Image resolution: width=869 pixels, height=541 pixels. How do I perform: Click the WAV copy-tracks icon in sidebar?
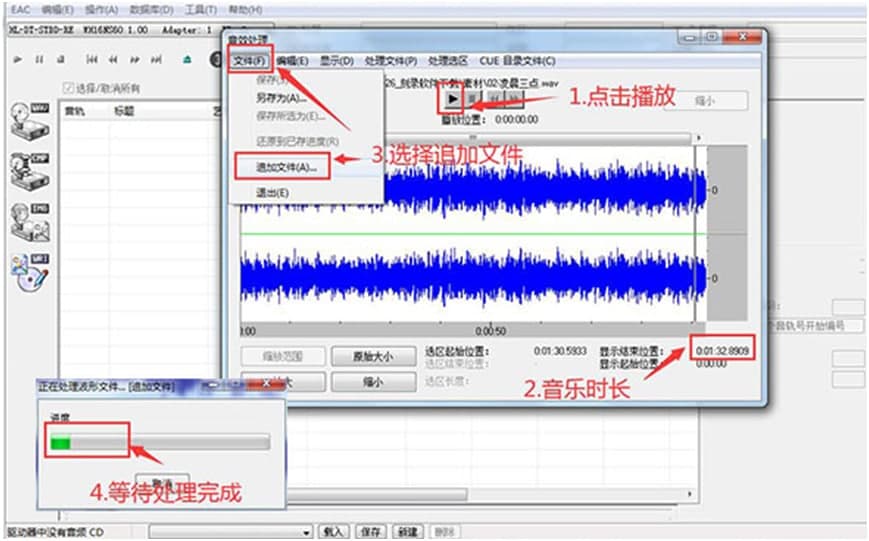click(30, 121)
